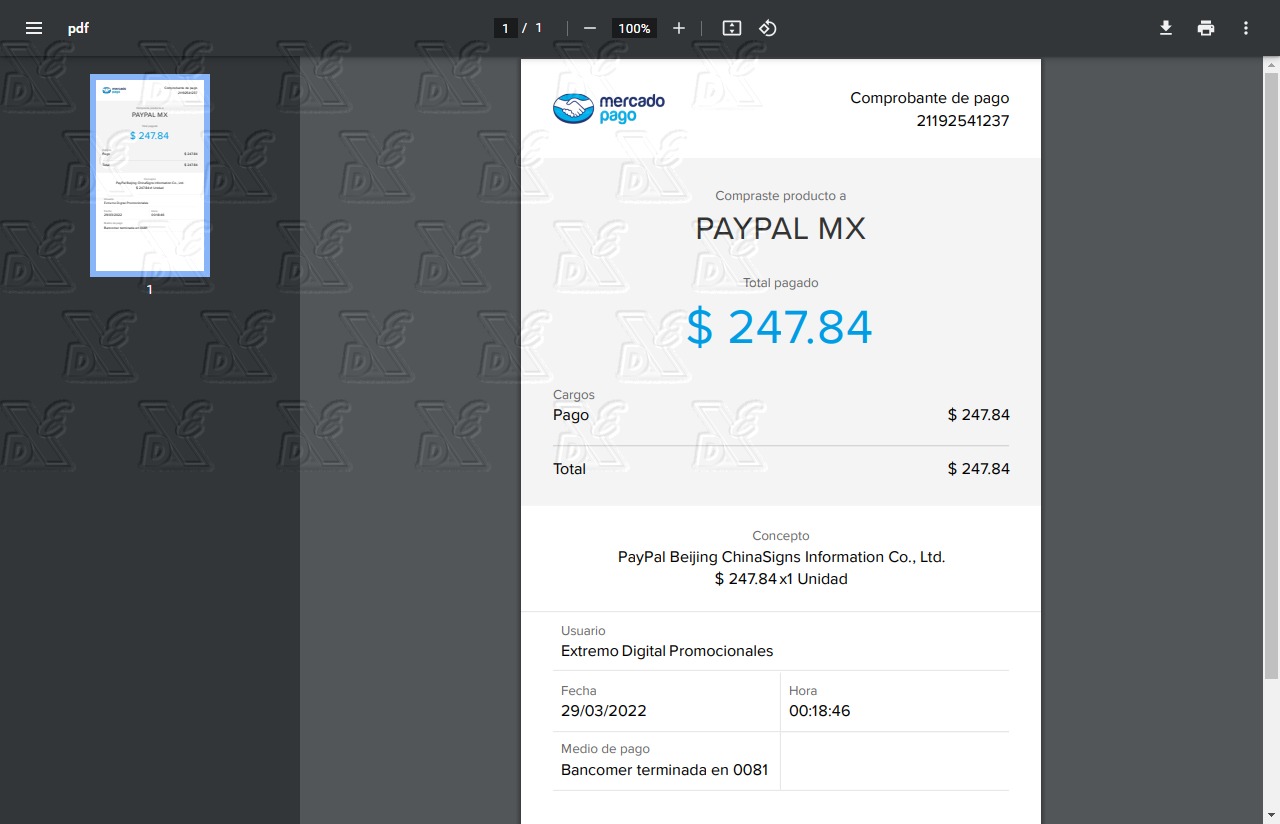Select the page 1 thumbnail
Image resolution: width=1280 pixels, height=824 pixels.
(150, 175)
